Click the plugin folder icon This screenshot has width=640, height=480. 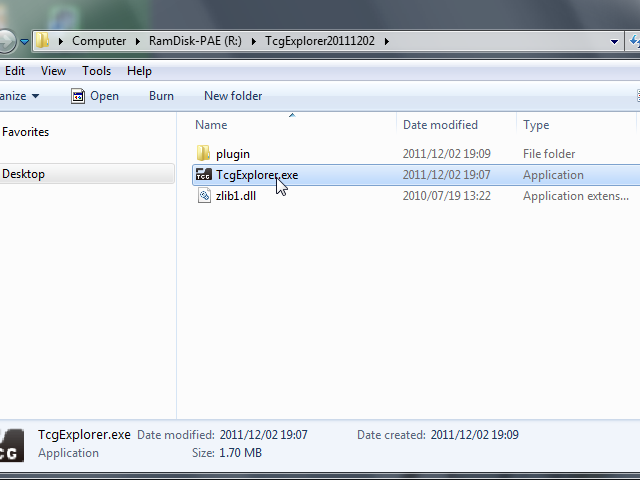click(x=204, y=154)
